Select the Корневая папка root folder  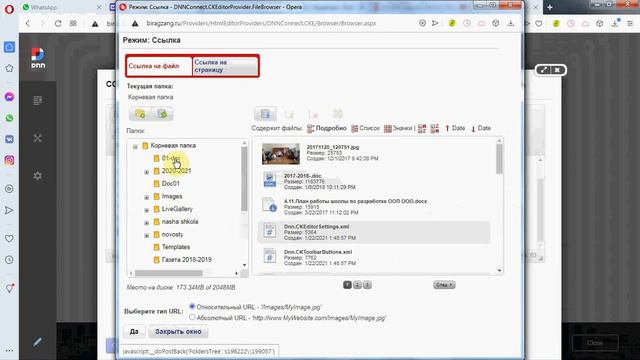tap(173, 145)
